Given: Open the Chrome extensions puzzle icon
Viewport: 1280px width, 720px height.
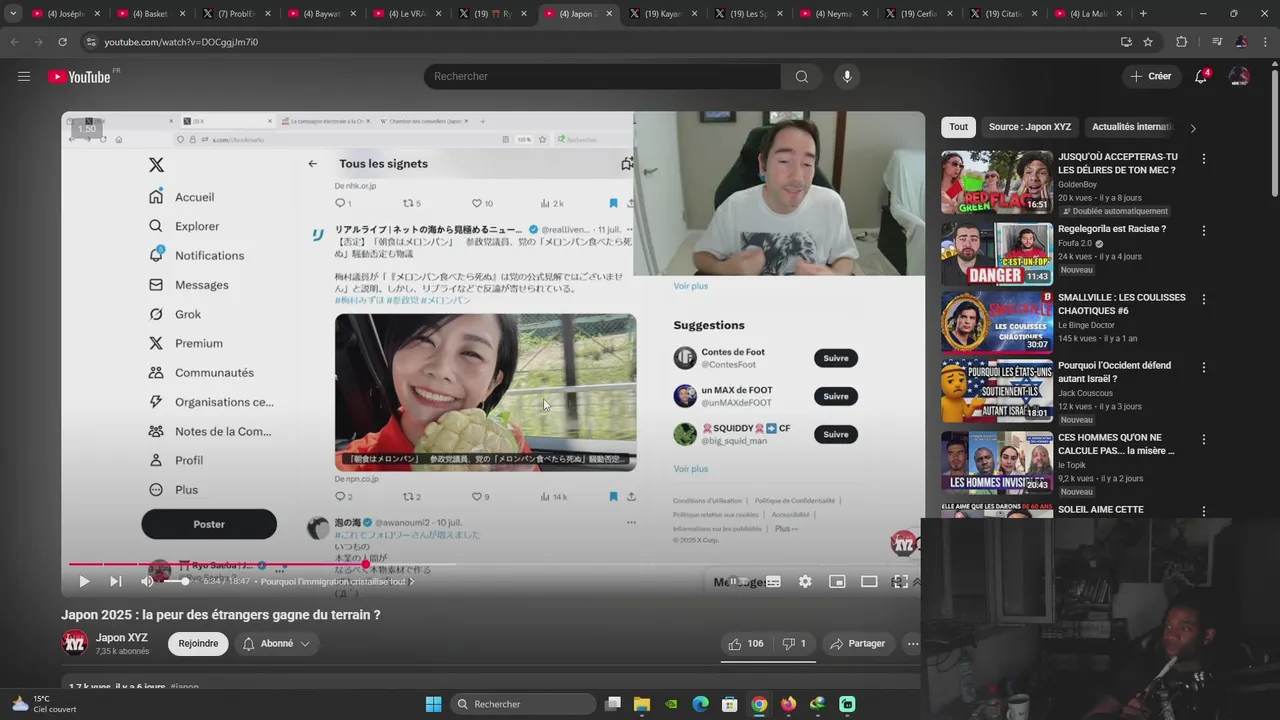Looking at the screenshot, I should point(1181,42).
